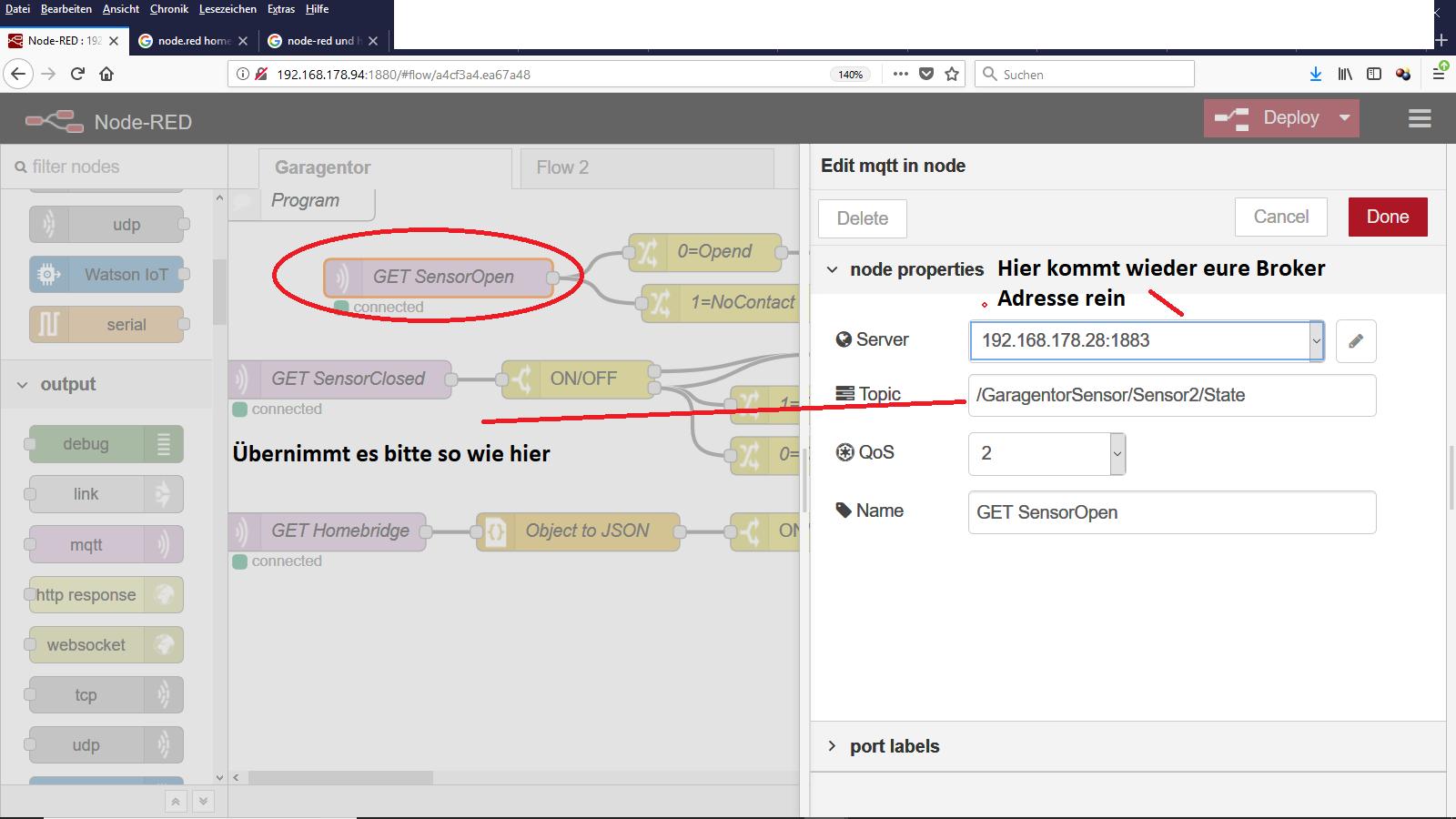Open the Node-RED hamburger menu

point(1420,118)
